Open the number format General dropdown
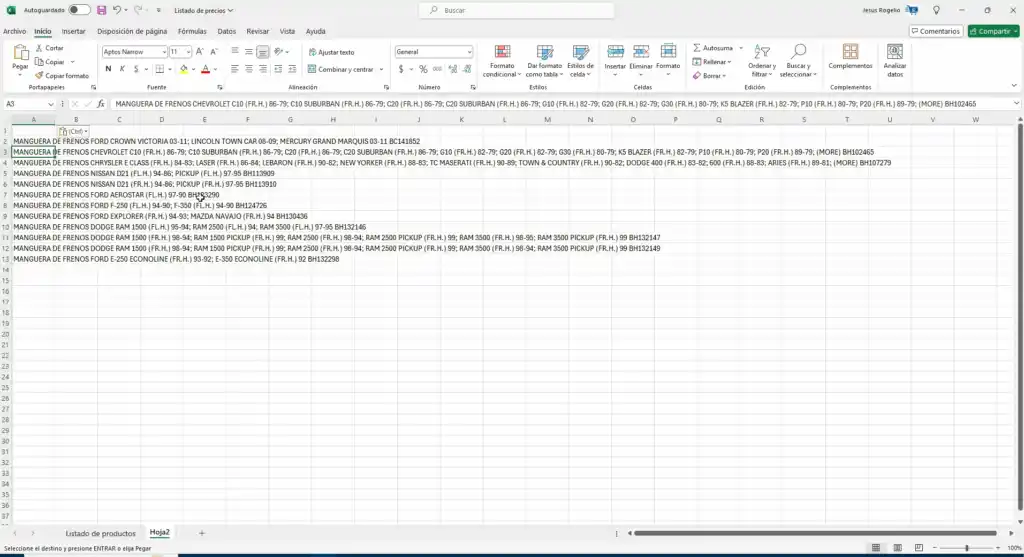 (x=469, y=52)
